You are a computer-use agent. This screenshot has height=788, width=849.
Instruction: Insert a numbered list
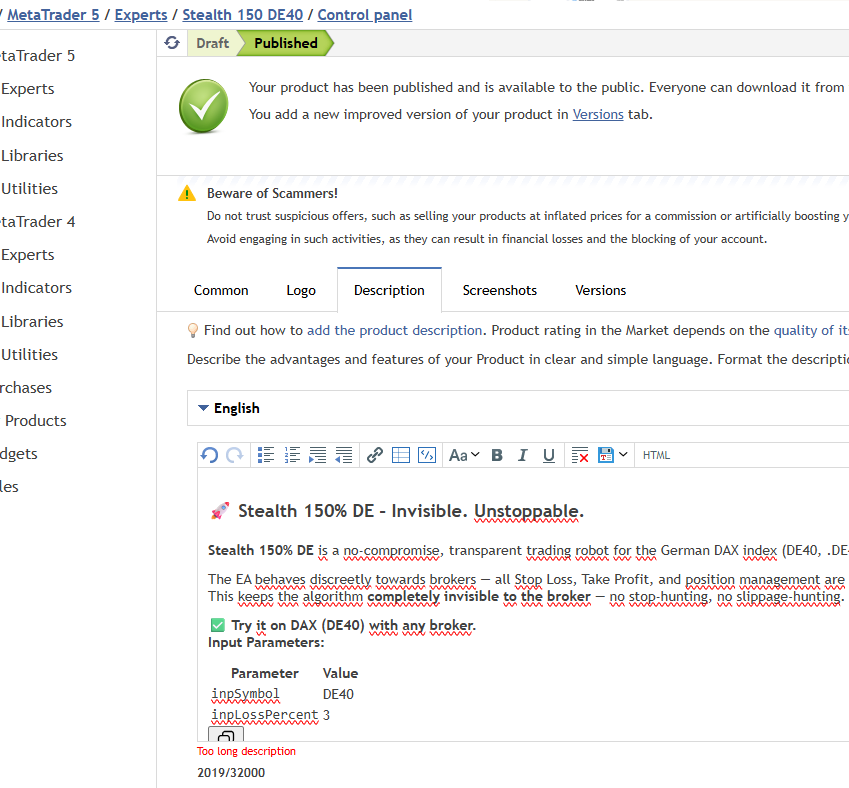click(x=292, y=455)
